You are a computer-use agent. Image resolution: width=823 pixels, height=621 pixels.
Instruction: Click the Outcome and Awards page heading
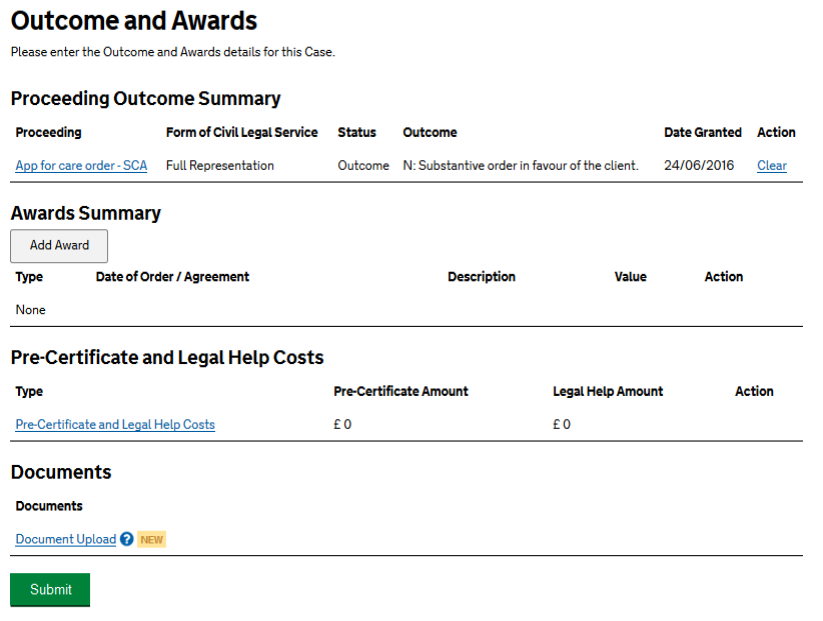point(134,21)
